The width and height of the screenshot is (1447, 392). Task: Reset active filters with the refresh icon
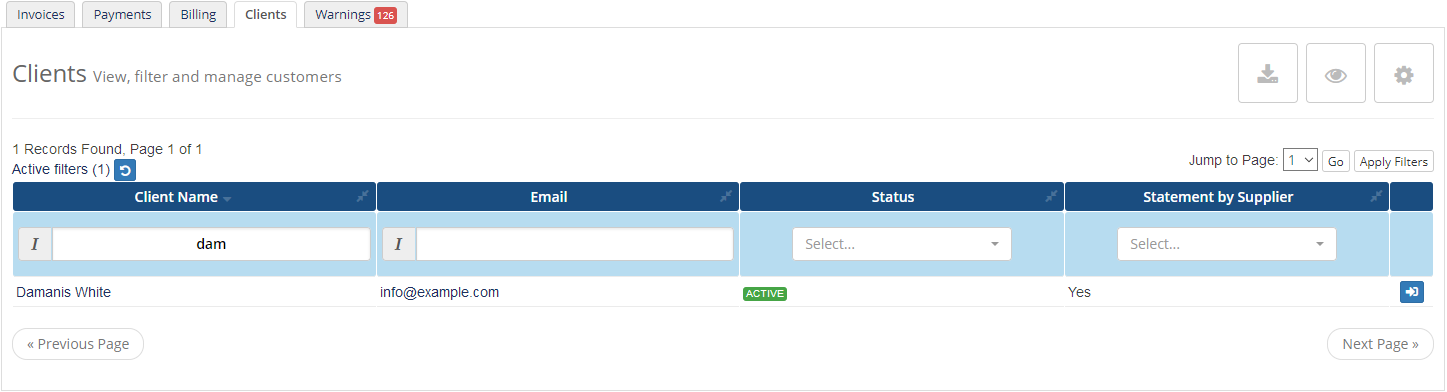click(125, 170)
